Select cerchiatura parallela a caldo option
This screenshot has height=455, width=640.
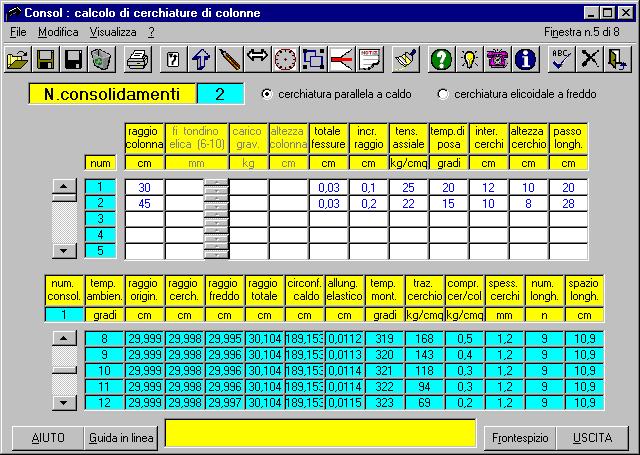(267, 94)
